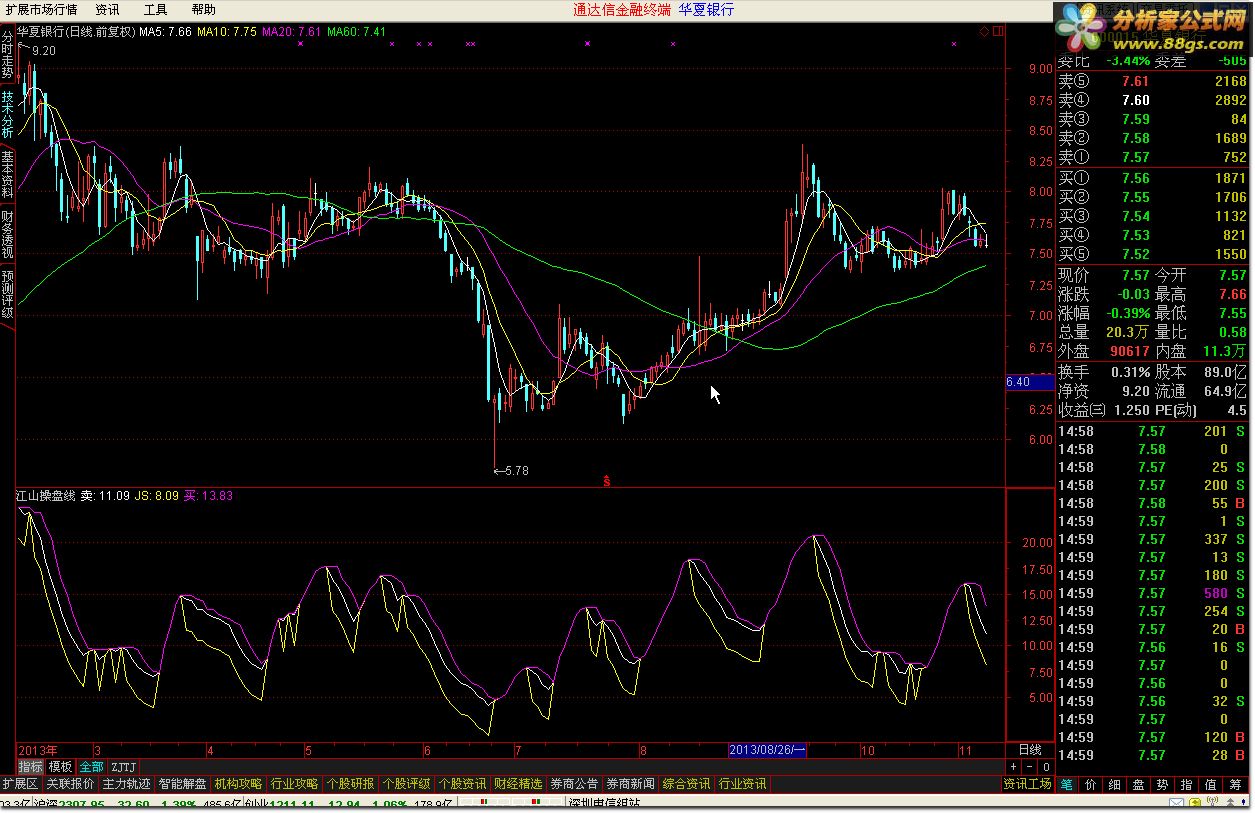Viewport: 1255px width, 813px height.
Task: Open 财务透视 side tab
Action: [x=7, y=234]
